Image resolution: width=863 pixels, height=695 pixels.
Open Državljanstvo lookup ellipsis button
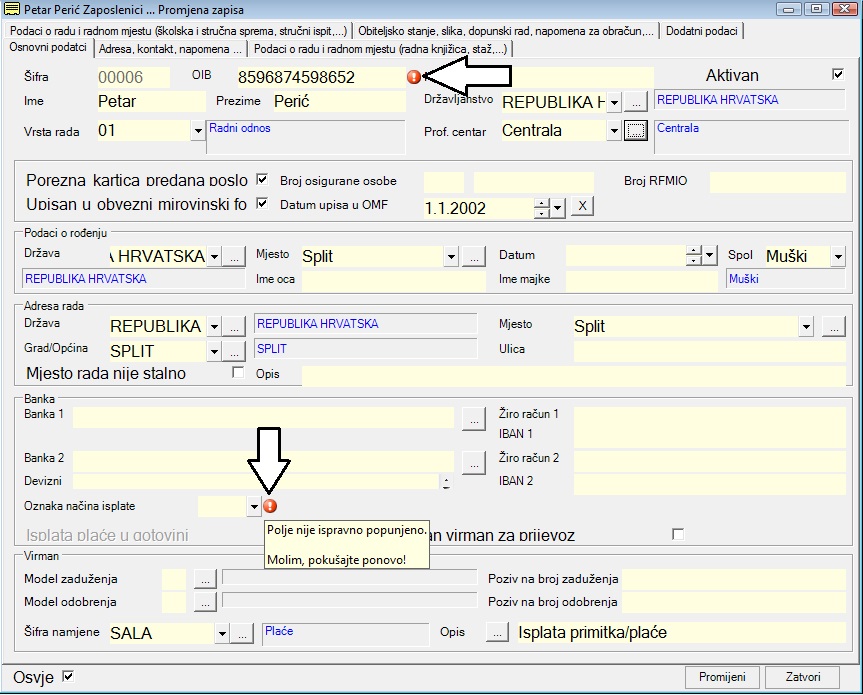coord(636,102)
